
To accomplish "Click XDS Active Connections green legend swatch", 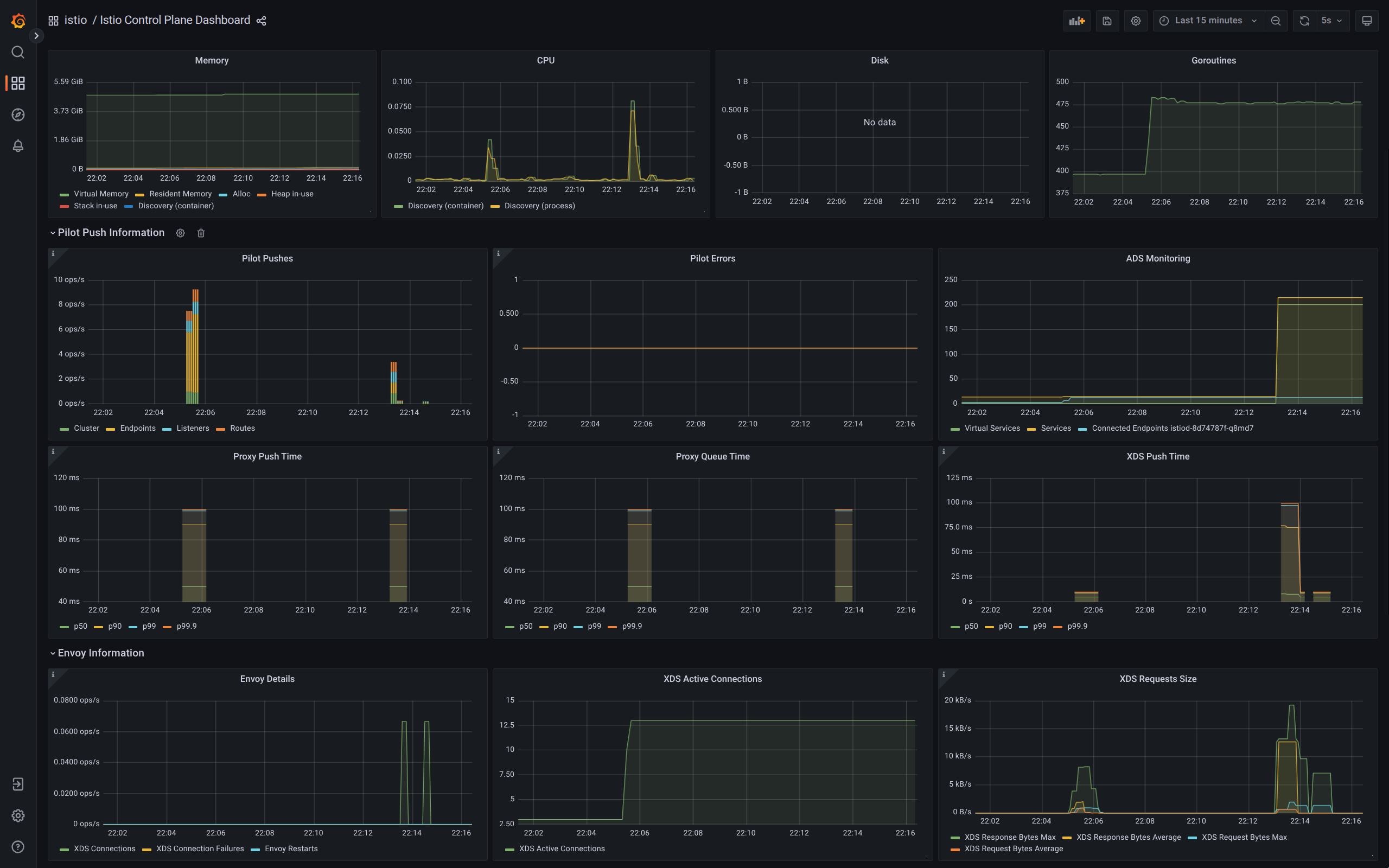I will [x=509, y=849].
